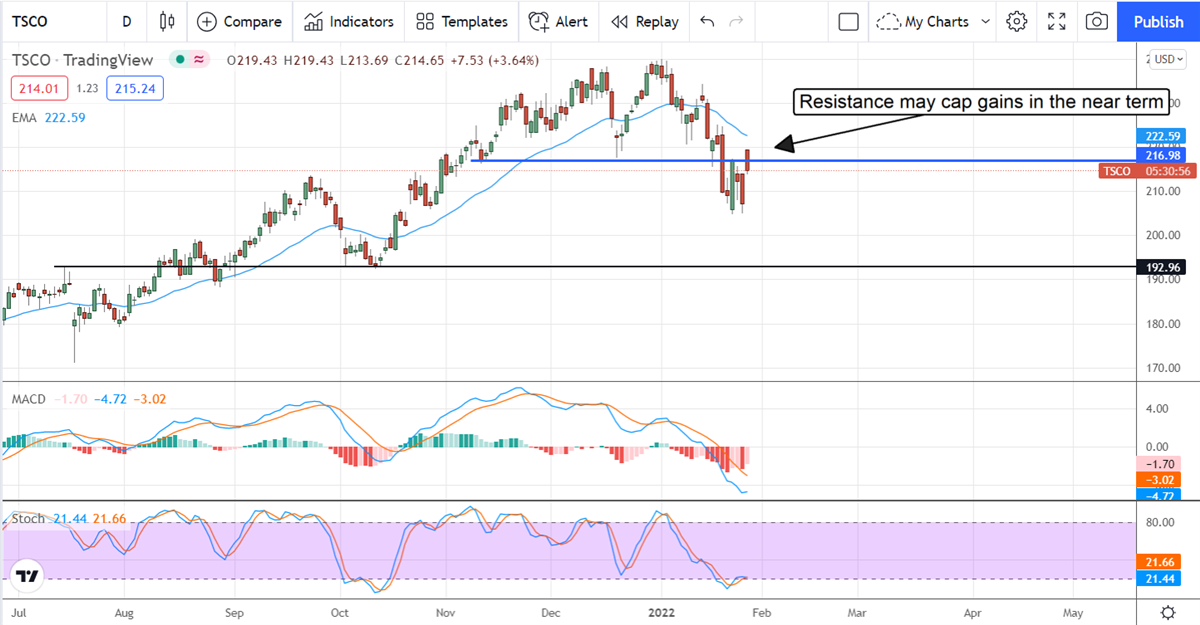Select the chart layout square icon
Image resolution: width=1200 pixels, height=625 pixels.
[x=848, y=21]
